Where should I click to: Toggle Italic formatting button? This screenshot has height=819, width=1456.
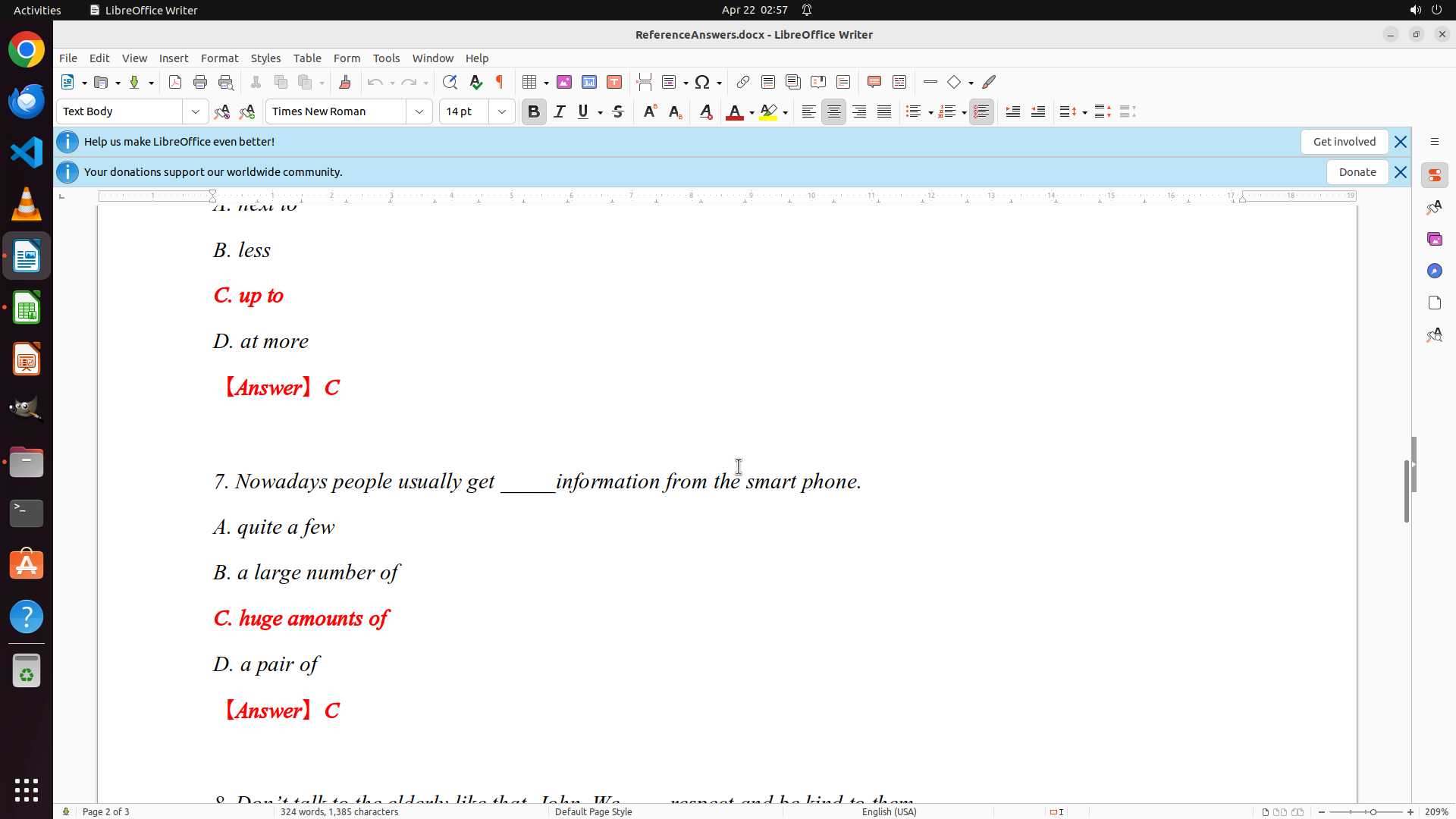point(560,111)
